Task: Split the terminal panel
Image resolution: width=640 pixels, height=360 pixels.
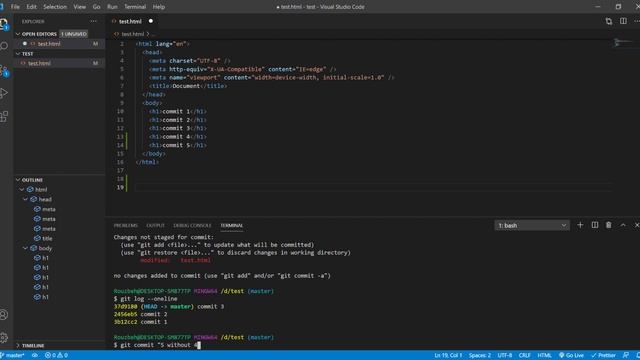Action: (x=595, y=225)
